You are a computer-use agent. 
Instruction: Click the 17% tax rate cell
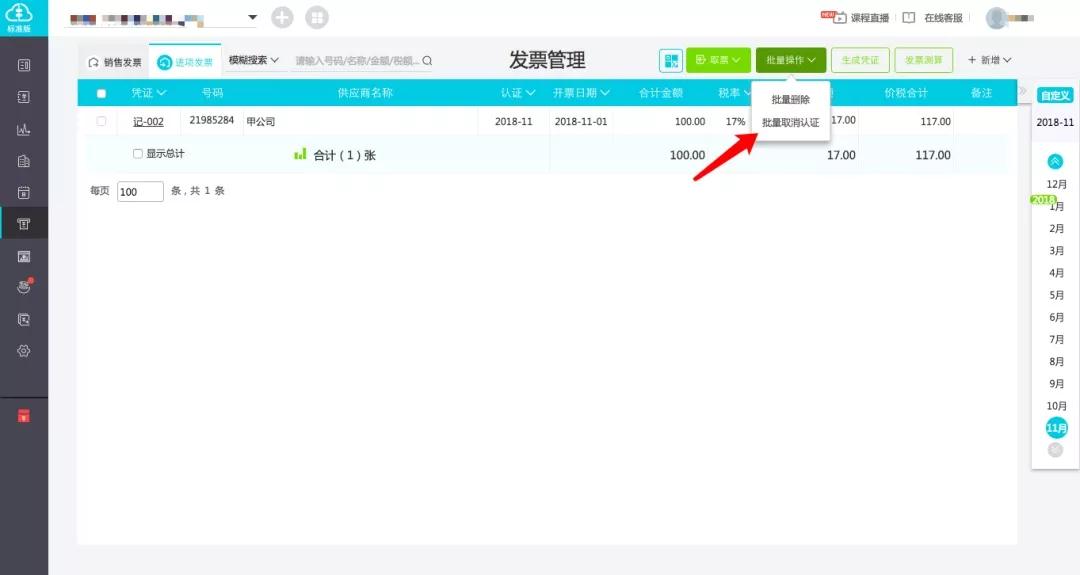735,121
